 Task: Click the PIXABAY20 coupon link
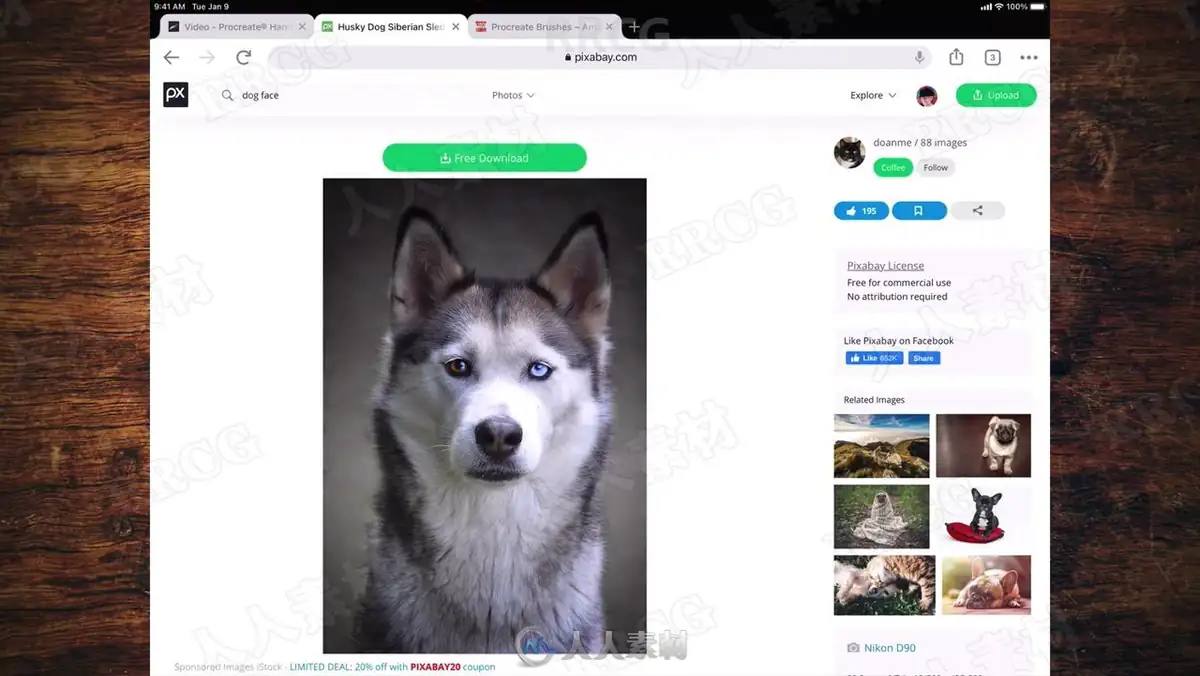[435, 667]
